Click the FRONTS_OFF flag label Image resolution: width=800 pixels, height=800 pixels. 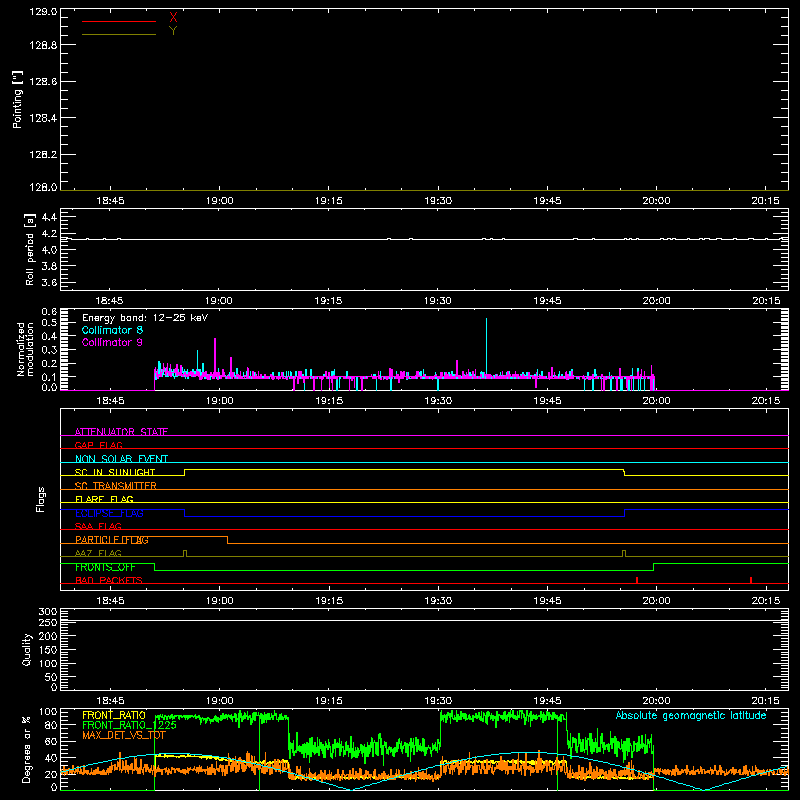point(105,567)
